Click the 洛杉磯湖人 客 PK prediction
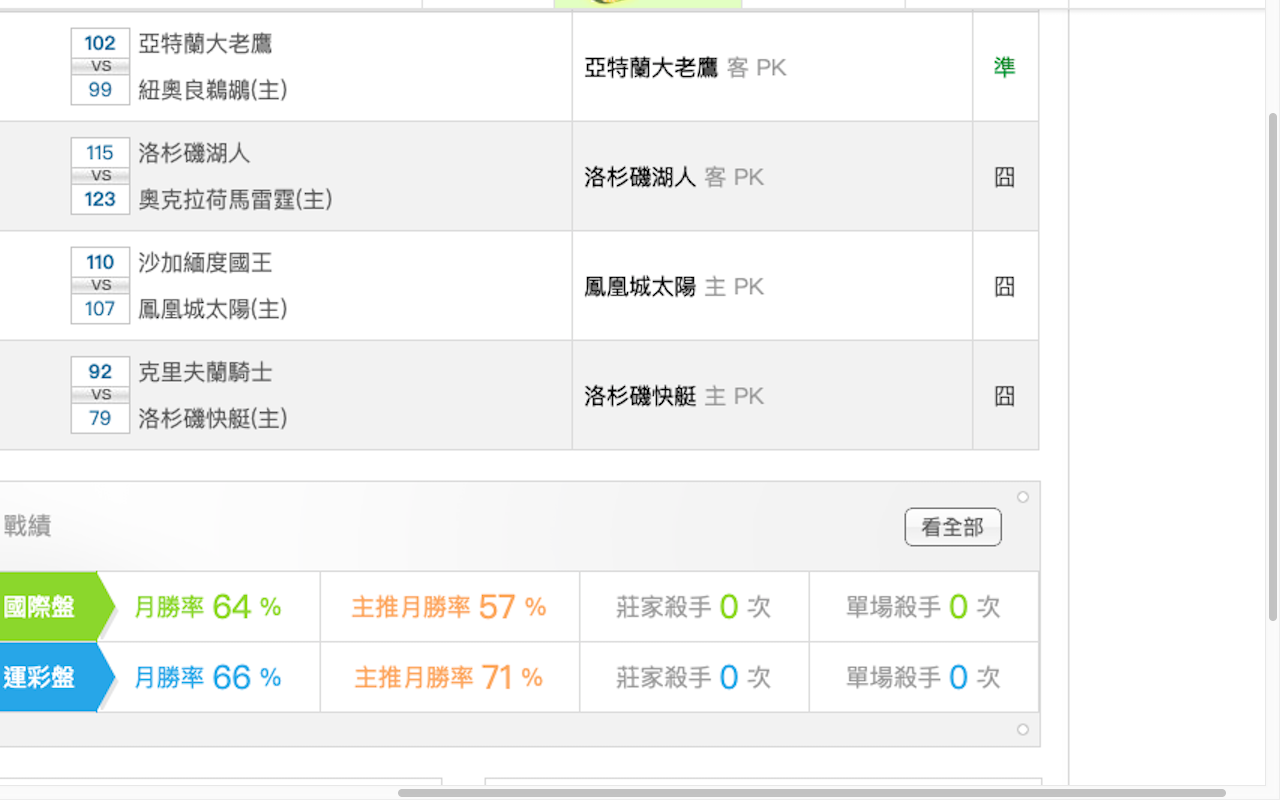 (674, 177)
